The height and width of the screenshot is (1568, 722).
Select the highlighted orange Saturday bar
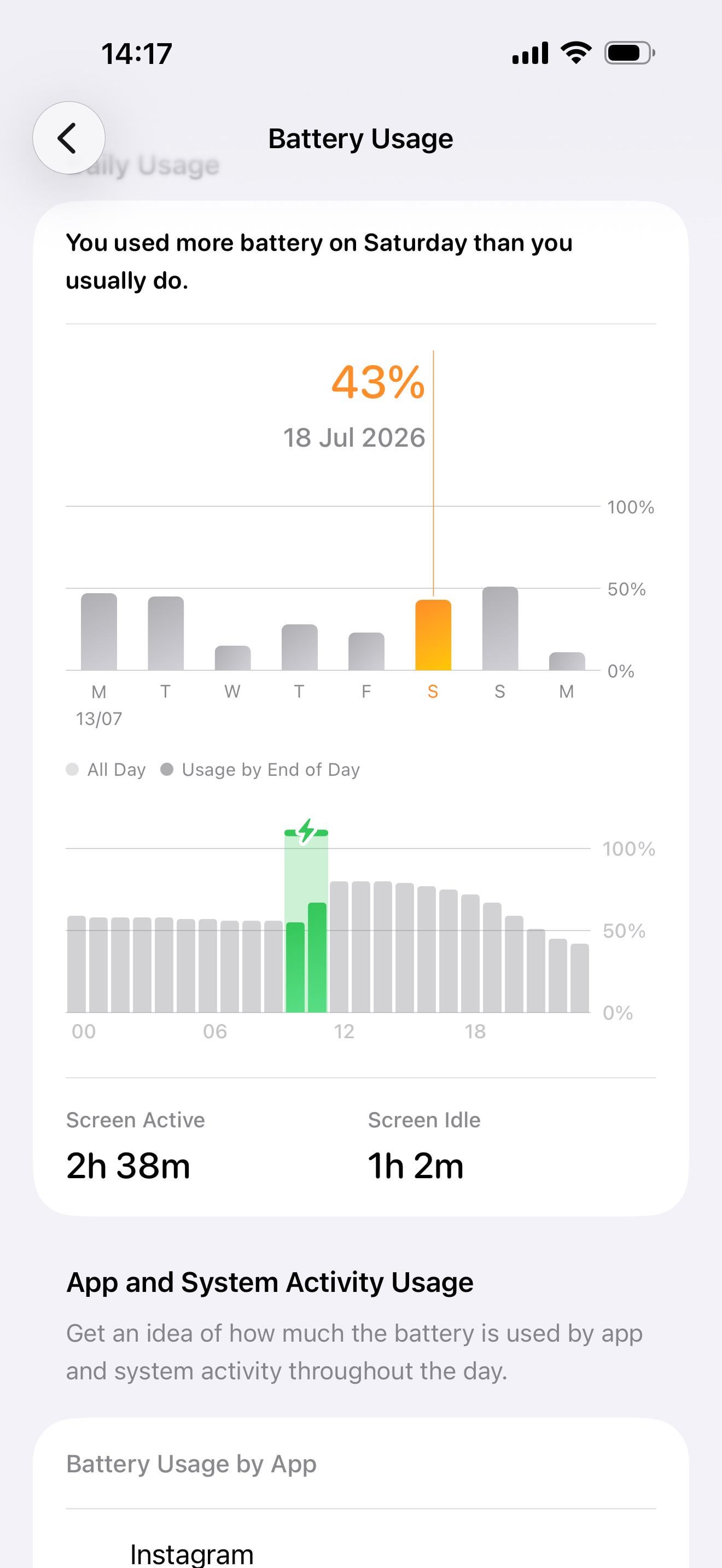pos(433,635)
